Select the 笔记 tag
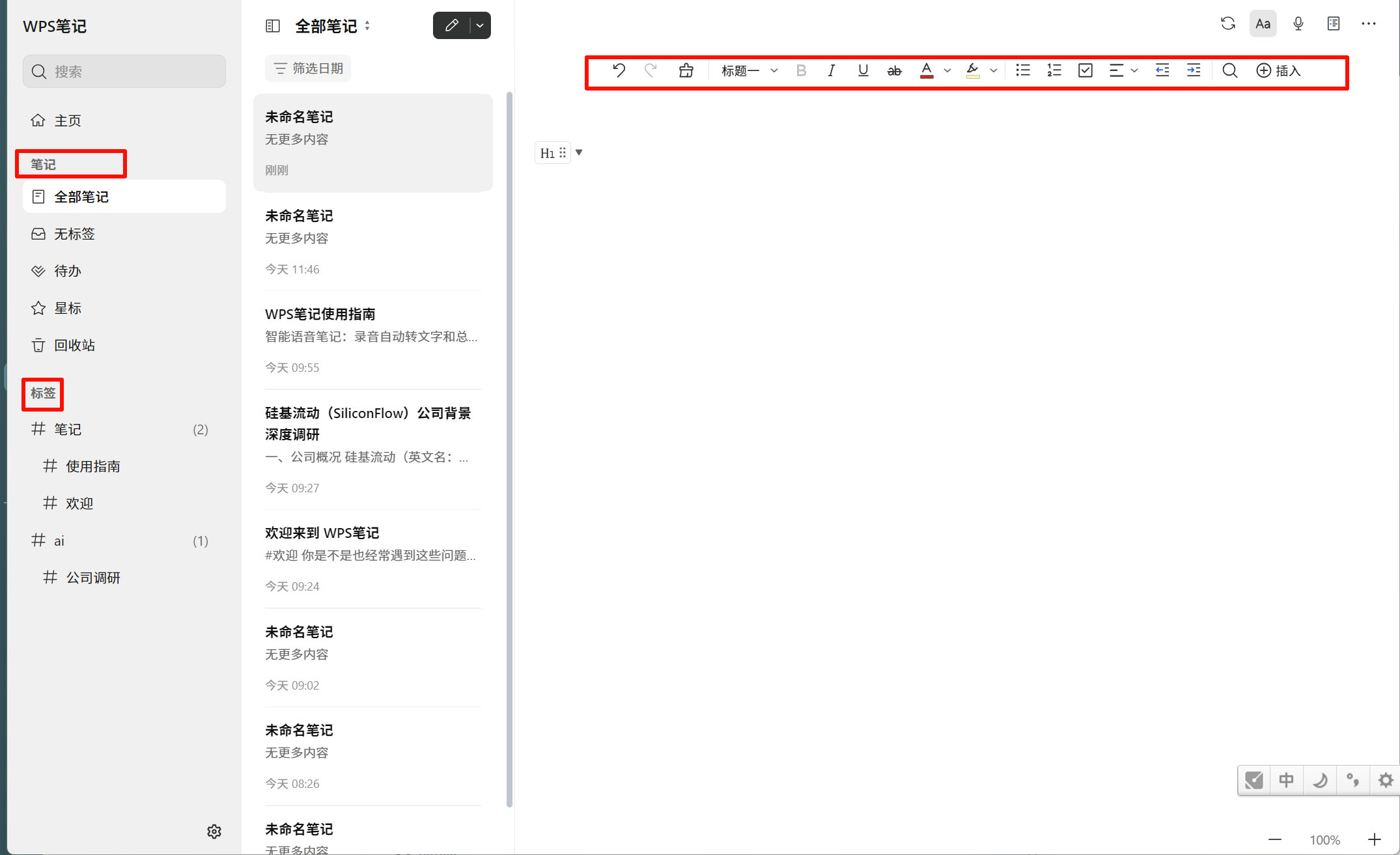 (x=124, y=429)
